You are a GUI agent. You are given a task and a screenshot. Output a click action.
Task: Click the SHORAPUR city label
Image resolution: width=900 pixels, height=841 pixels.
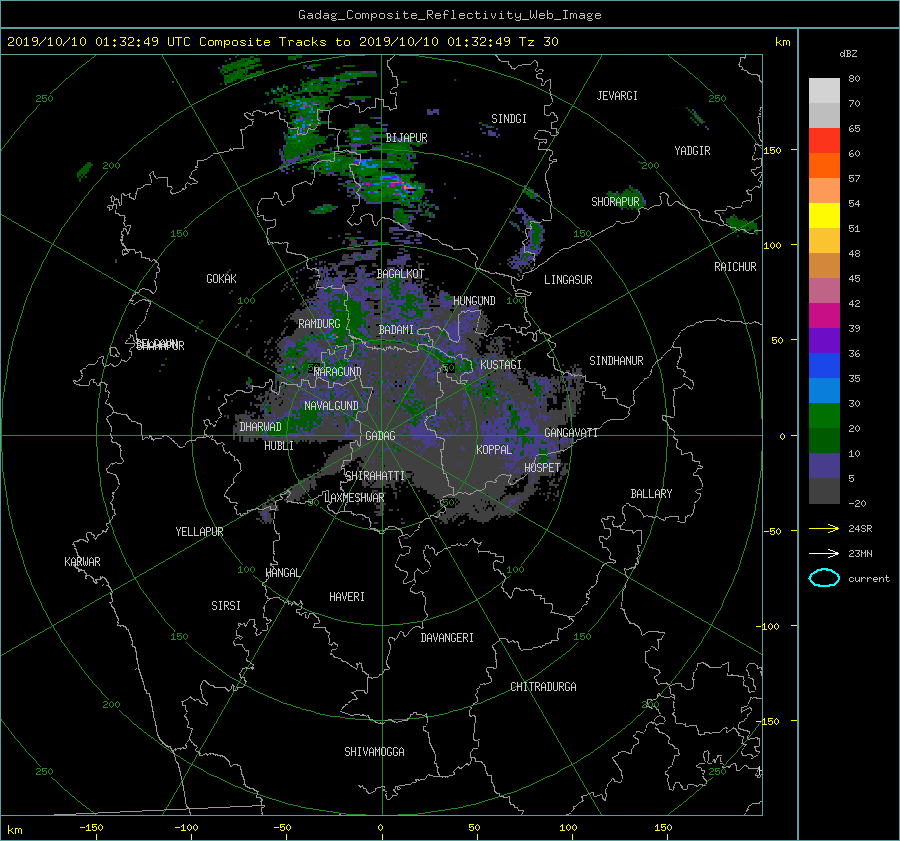(615, 201)
